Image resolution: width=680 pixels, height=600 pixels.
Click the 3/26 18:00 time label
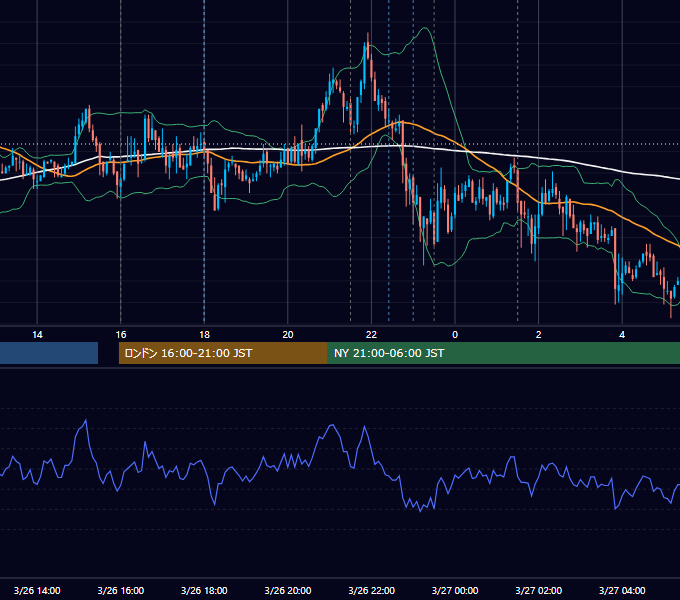pyautogui.click(x=204, y=590)
